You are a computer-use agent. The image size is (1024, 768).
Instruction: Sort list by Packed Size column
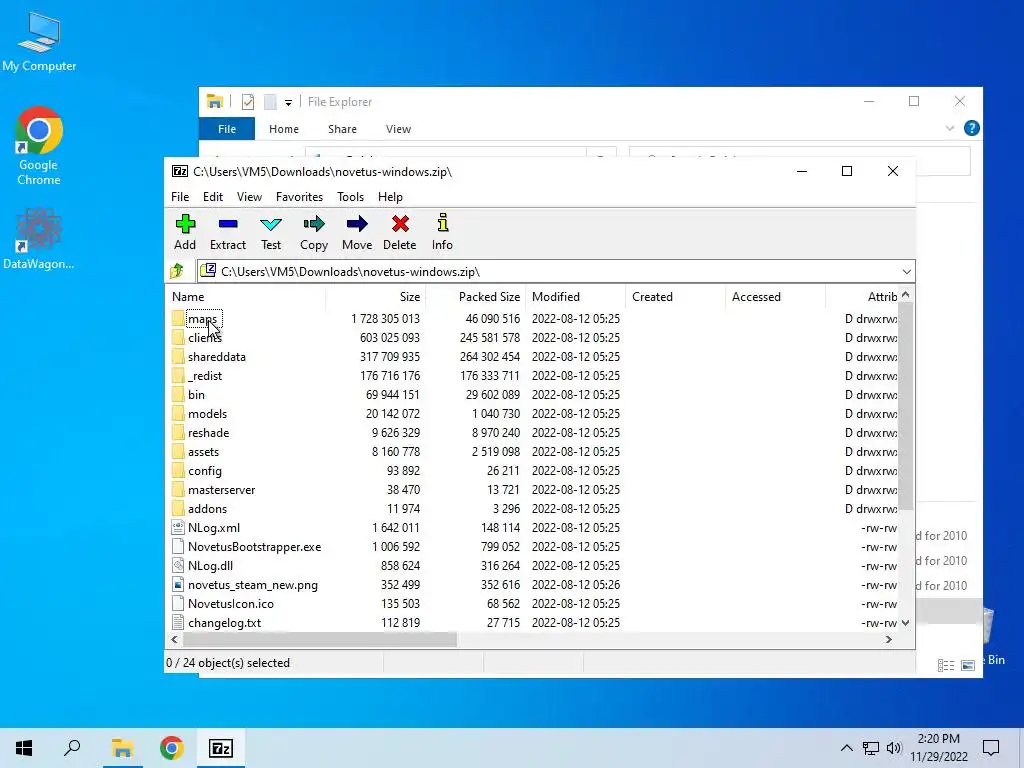coord(475,296)
